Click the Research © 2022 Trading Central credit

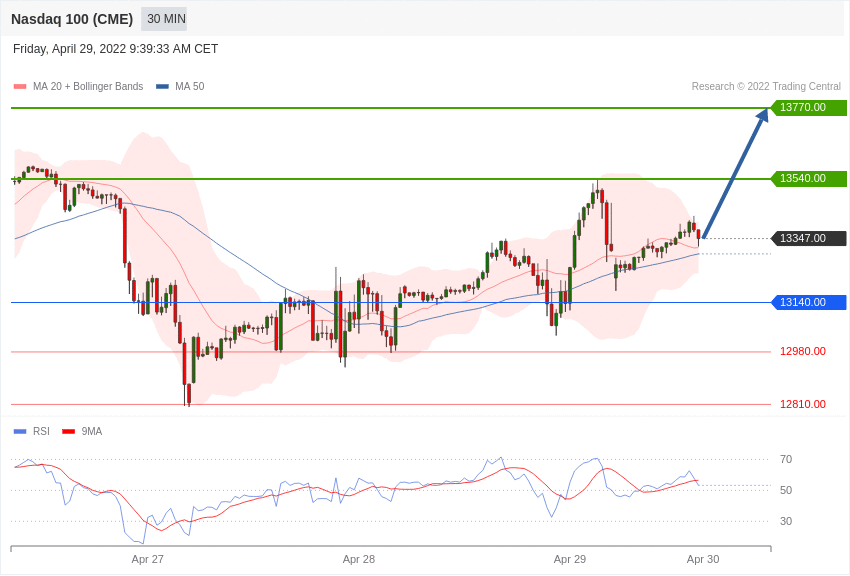[766, 87]
